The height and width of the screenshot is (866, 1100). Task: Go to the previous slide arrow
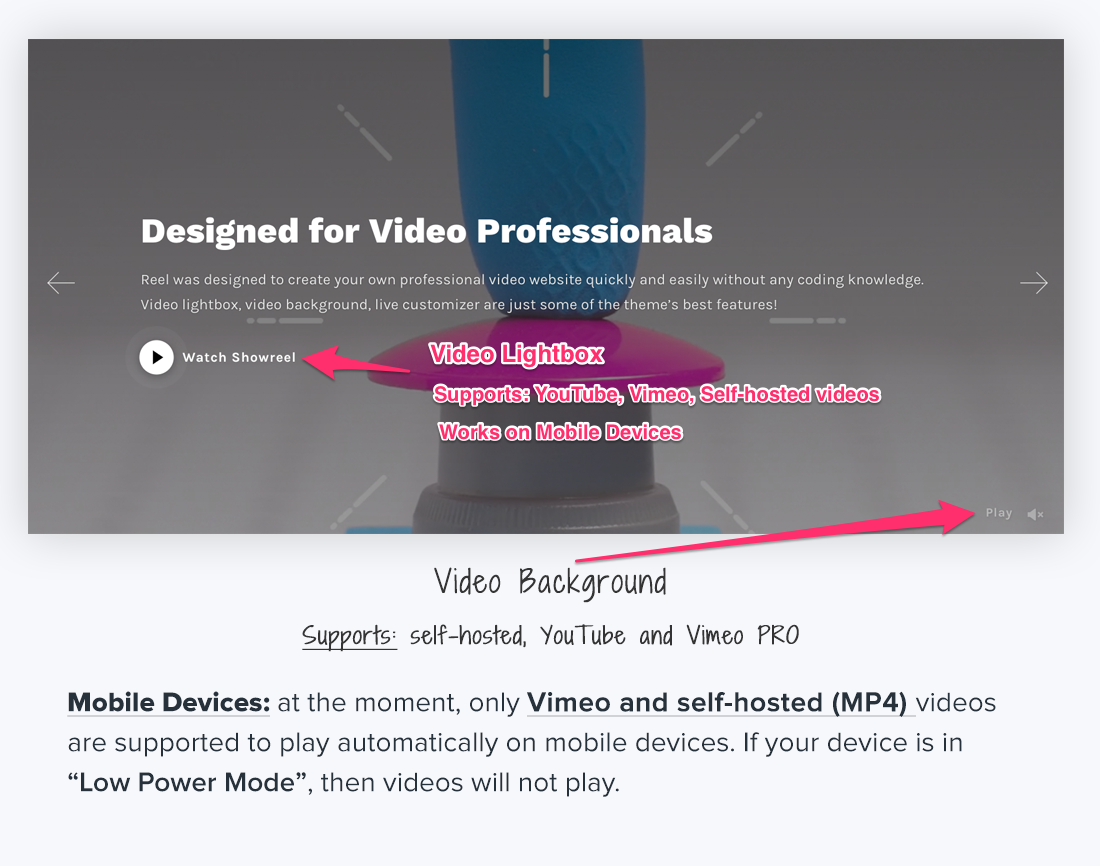click(61, 283)
